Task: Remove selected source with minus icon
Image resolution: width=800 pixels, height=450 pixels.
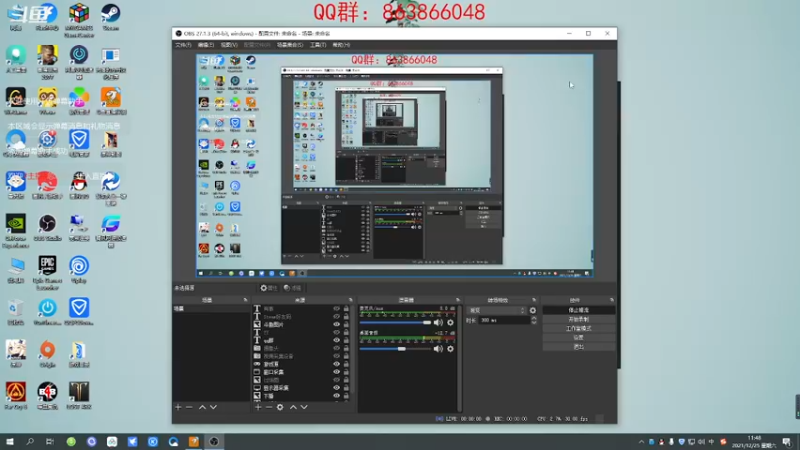Action: (269, 407)
